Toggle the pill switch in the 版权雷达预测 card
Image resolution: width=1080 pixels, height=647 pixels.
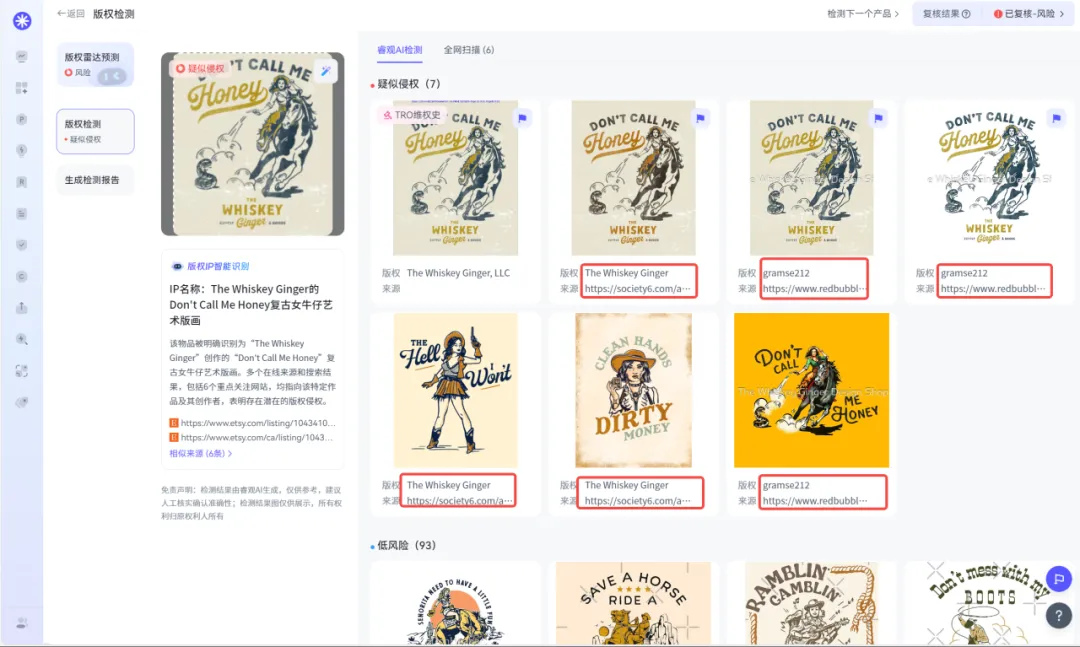(x=112, y=76)
